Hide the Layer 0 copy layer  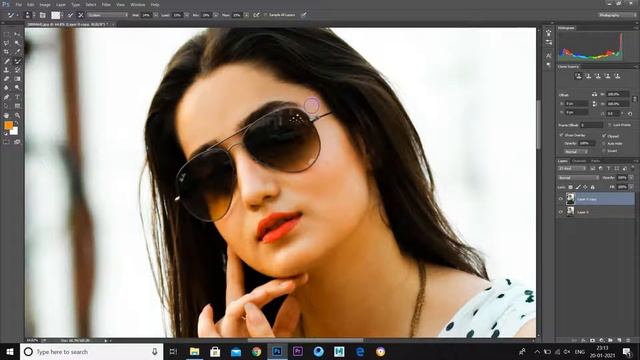click(x=560, y=199)
